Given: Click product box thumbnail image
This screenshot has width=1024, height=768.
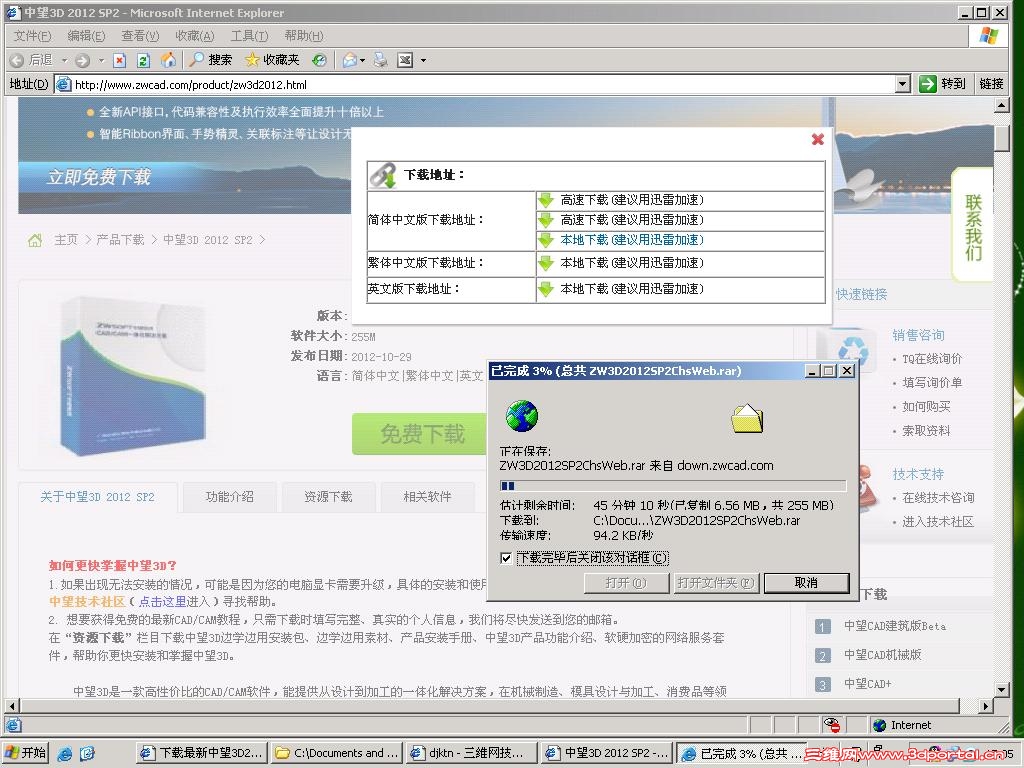Looking at the screenshot, I should 134,375.
